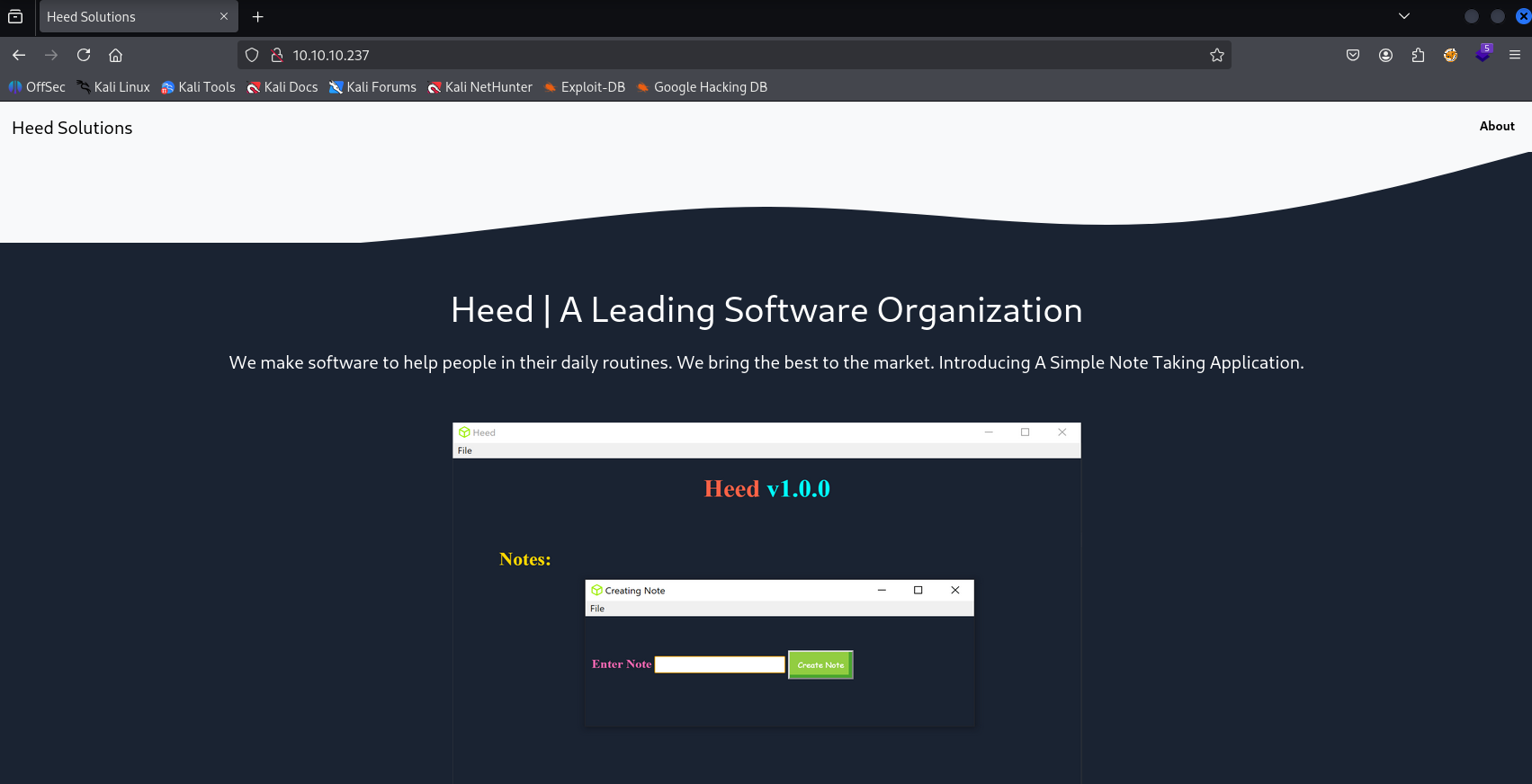Click File menu in the Heed window image
Image resolution: width=1532 pixels, height=784 pixels.
pyautogui.click(x=464, y=450)
